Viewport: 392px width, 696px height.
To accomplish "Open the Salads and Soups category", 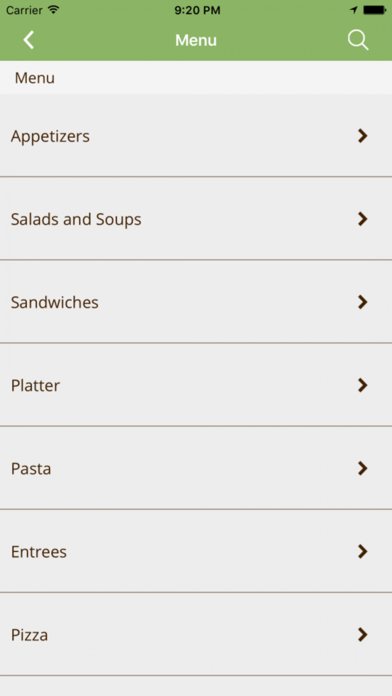I will [x=196, y=218].
